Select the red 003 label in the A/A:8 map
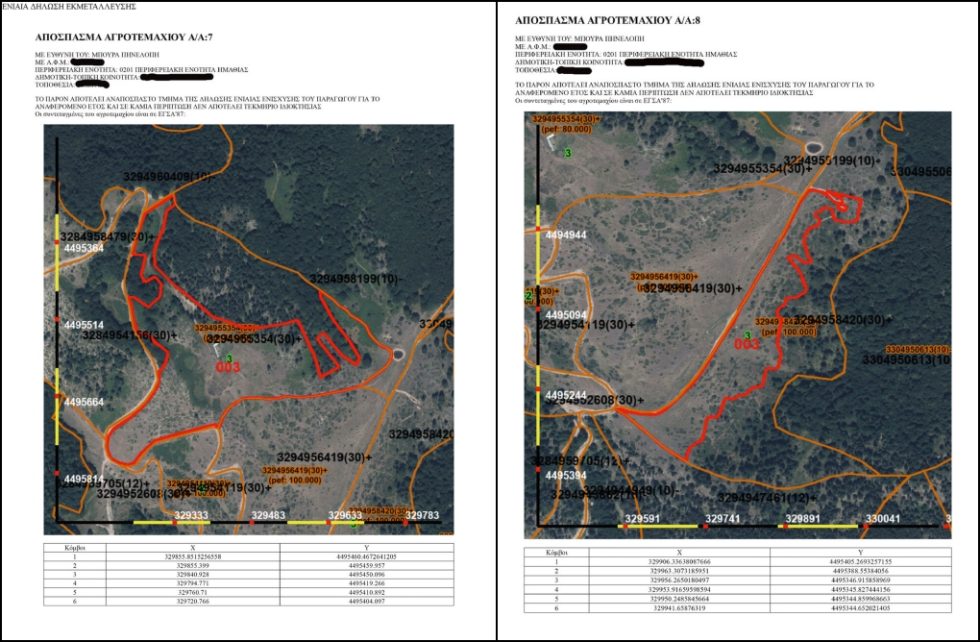The image size is (980, 642). tap(747, 344)
